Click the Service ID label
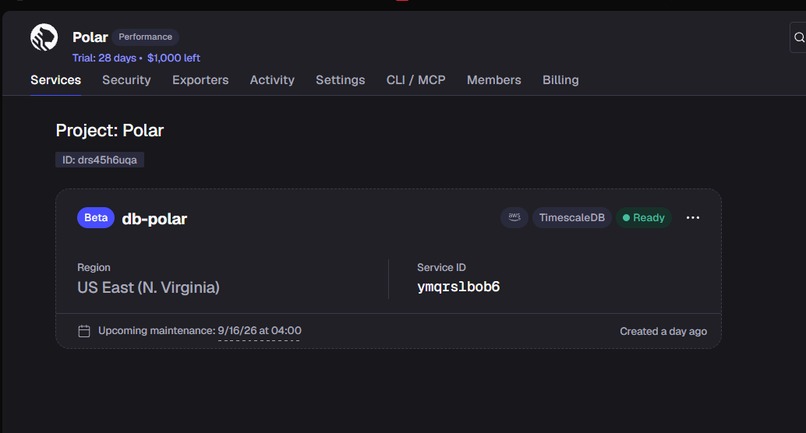806x433 pixels. click(x=442, y=267)
